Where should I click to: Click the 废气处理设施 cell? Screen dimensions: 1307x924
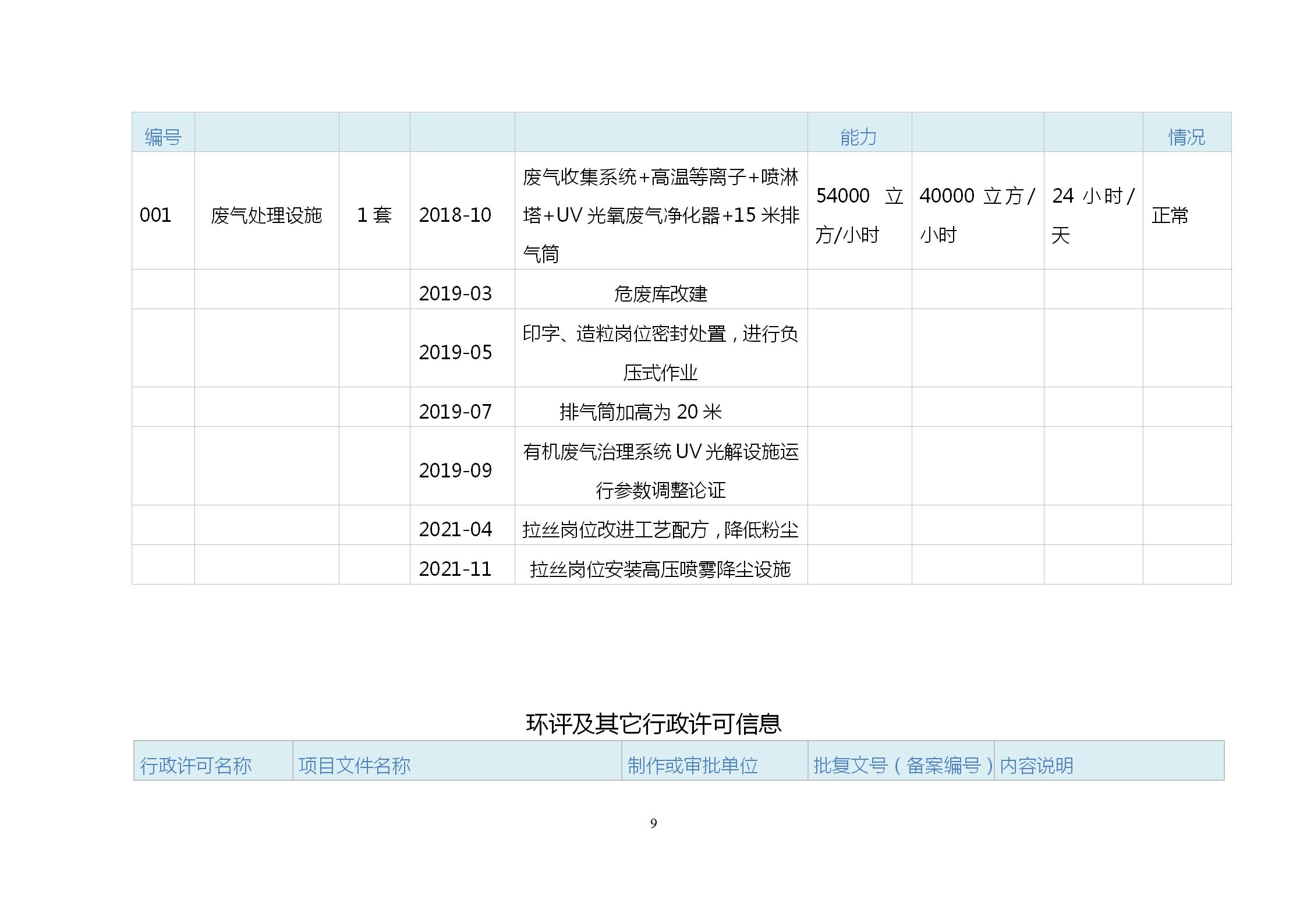[266, 215]
